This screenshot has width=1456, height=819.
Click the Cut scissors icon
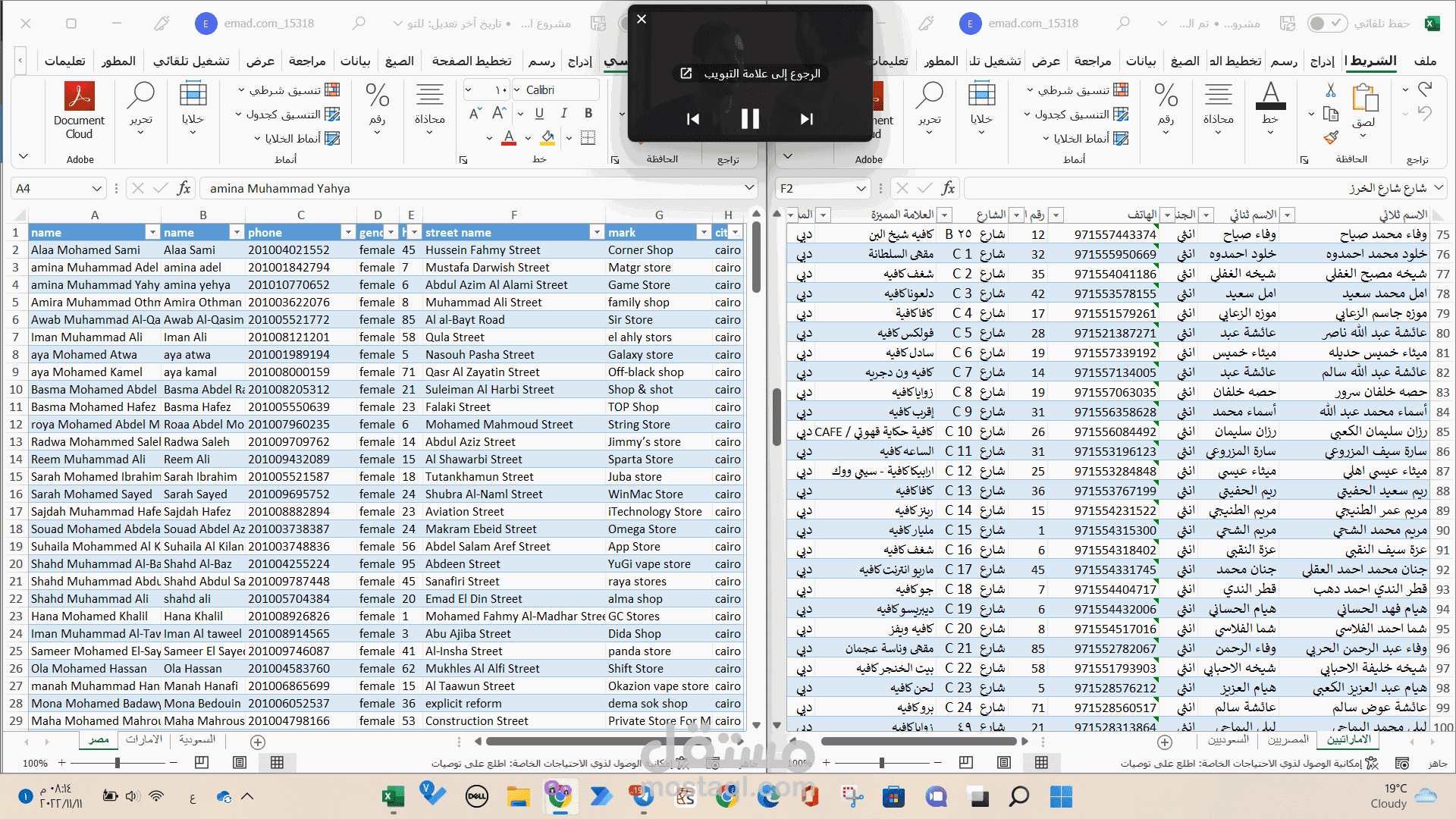(1330, 90)
